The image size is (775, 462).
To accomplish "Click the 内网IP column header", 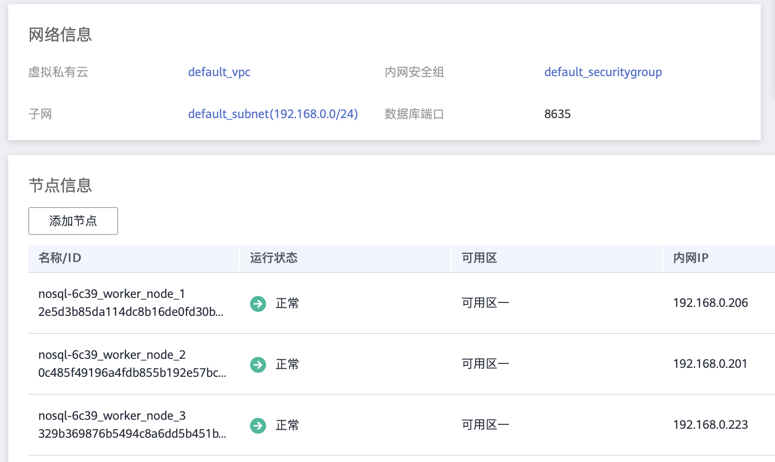I will coord(691,258).
